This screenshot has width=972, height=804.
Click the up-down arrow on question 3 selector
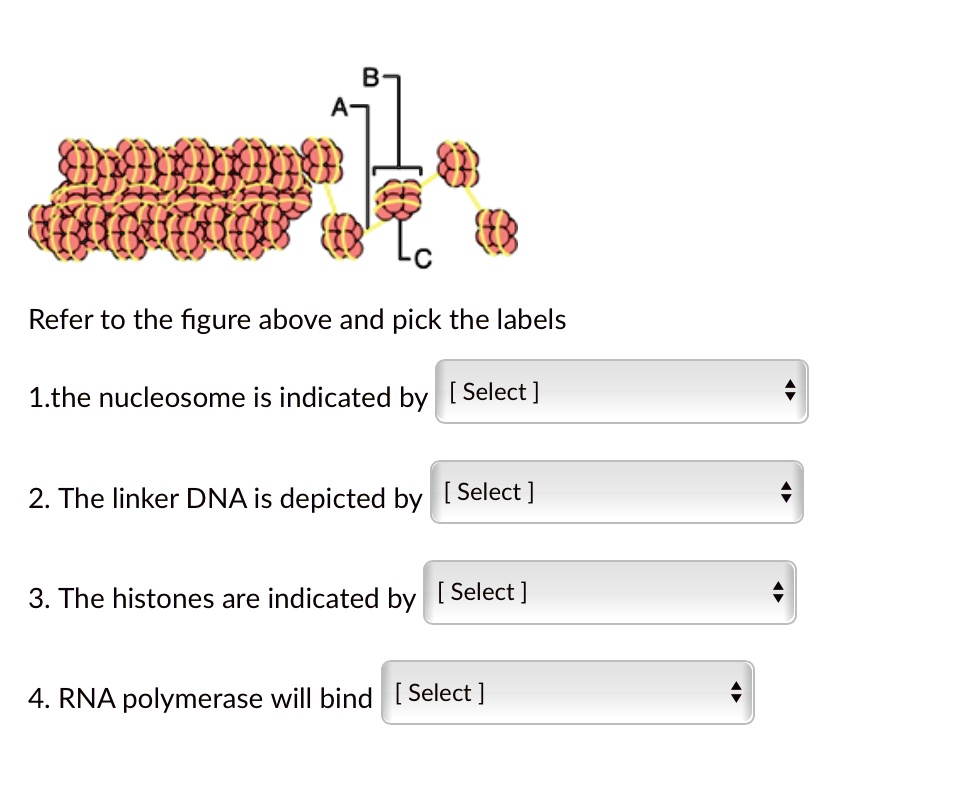coord(778,591)
